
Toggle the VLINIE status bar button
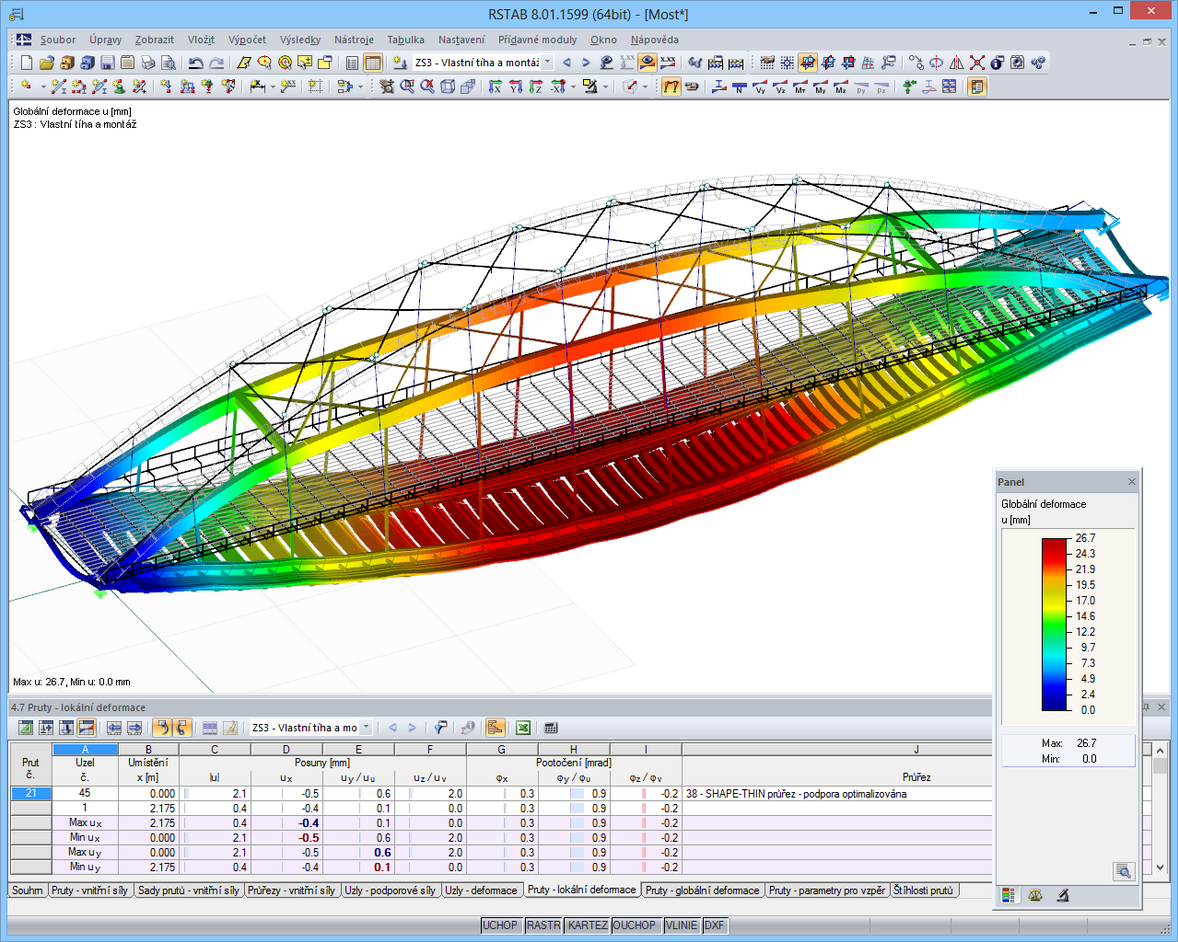681,925
